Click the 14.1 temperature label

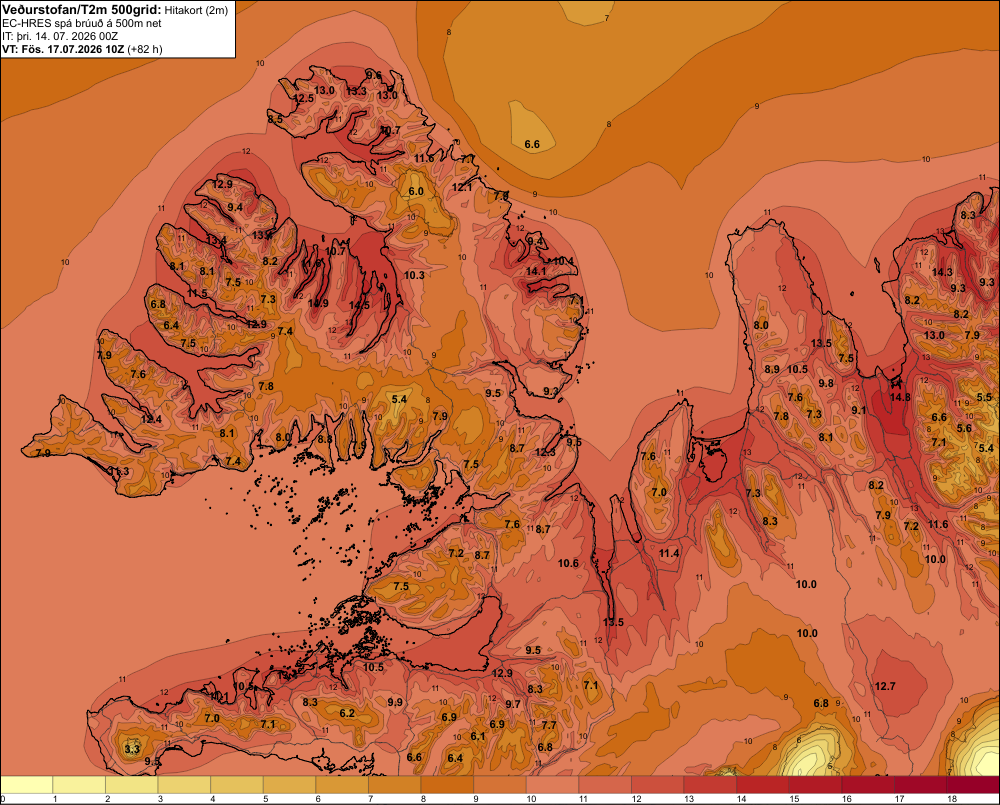click(536, 271)
